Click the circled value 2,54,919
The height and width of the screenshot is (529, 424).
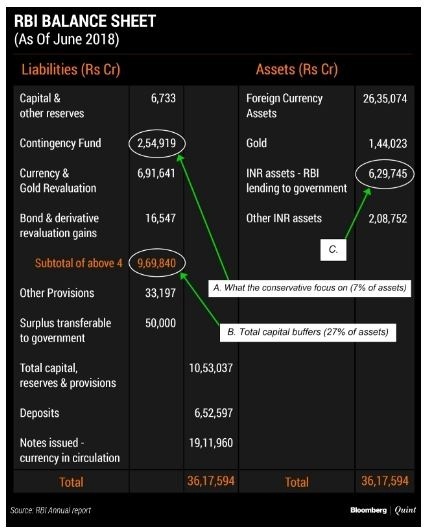coord(157,143)
